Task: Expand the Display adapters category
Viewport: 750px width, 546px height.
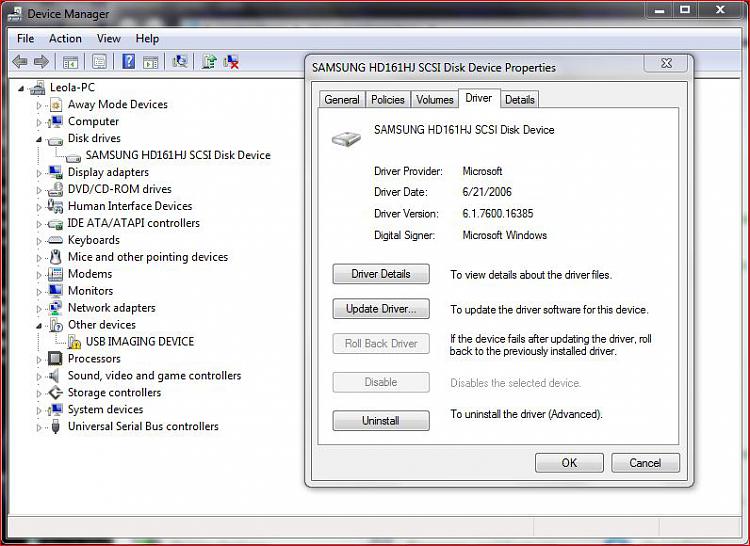Action: (x=39, y=173)
